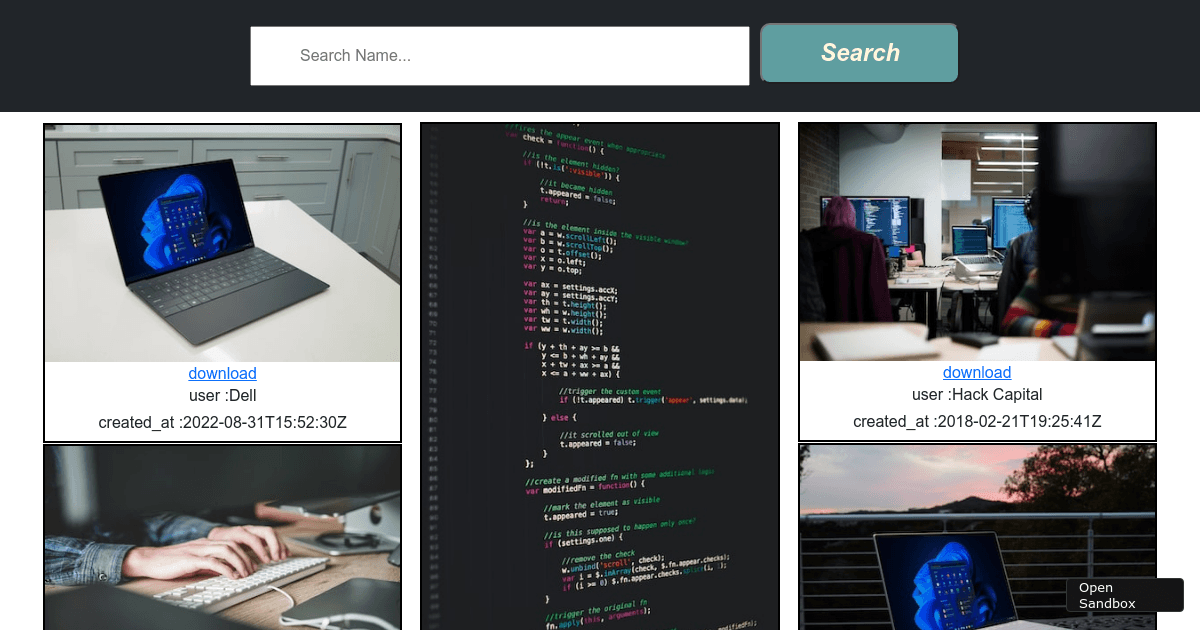This screenshot has width=1200, height=630.
Task: Click the Open Sandbox button
Action: tap(1124, 594)
